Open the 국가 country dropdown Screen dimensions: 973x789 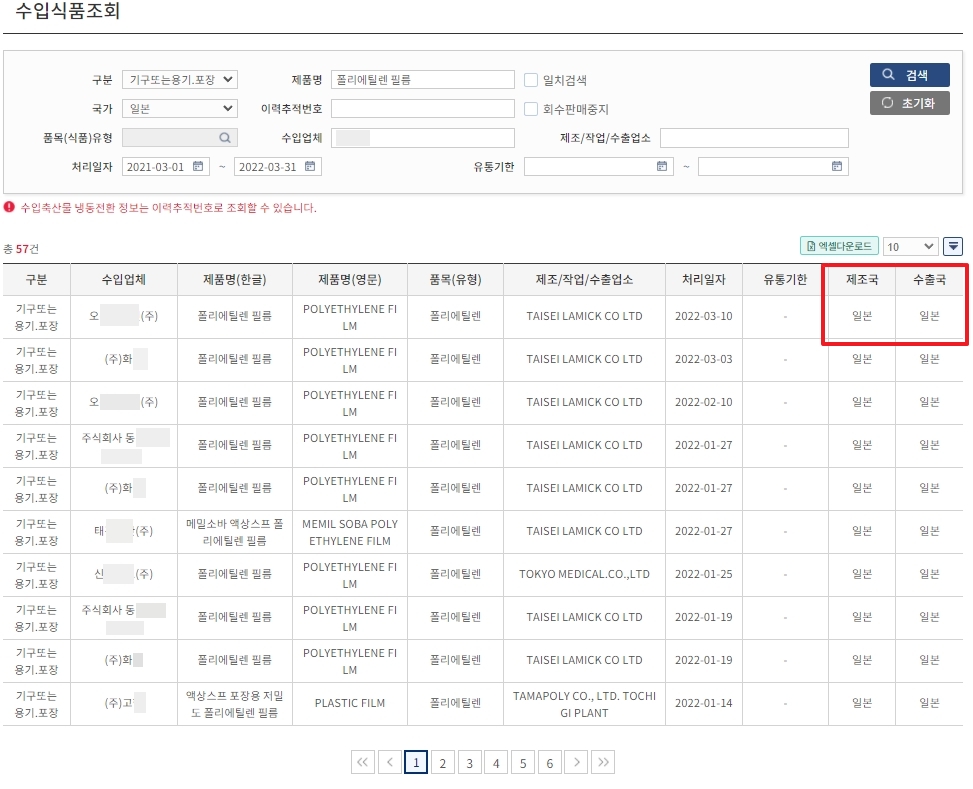click(180, 109)
